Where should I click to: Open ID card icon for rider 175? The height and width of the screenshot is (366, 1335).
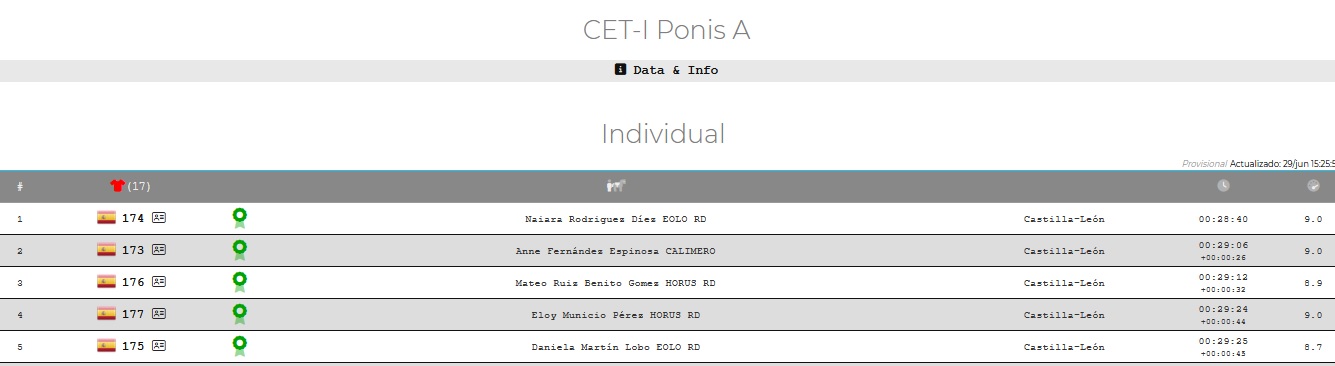(159, 346)
